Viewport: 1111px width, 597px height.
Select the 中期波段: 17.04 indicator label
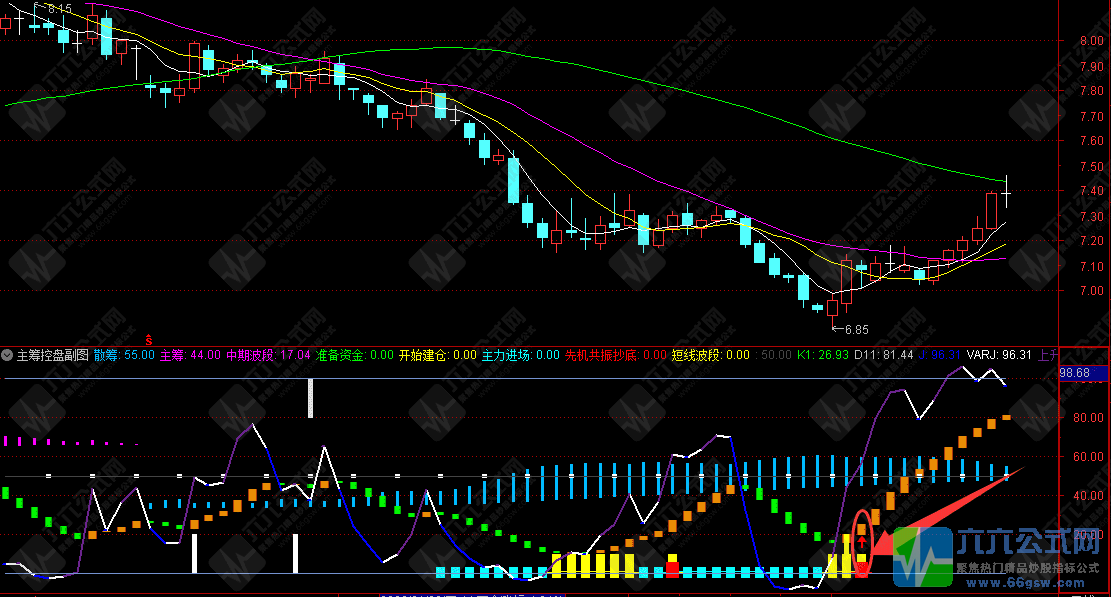(x=267, y=355)
